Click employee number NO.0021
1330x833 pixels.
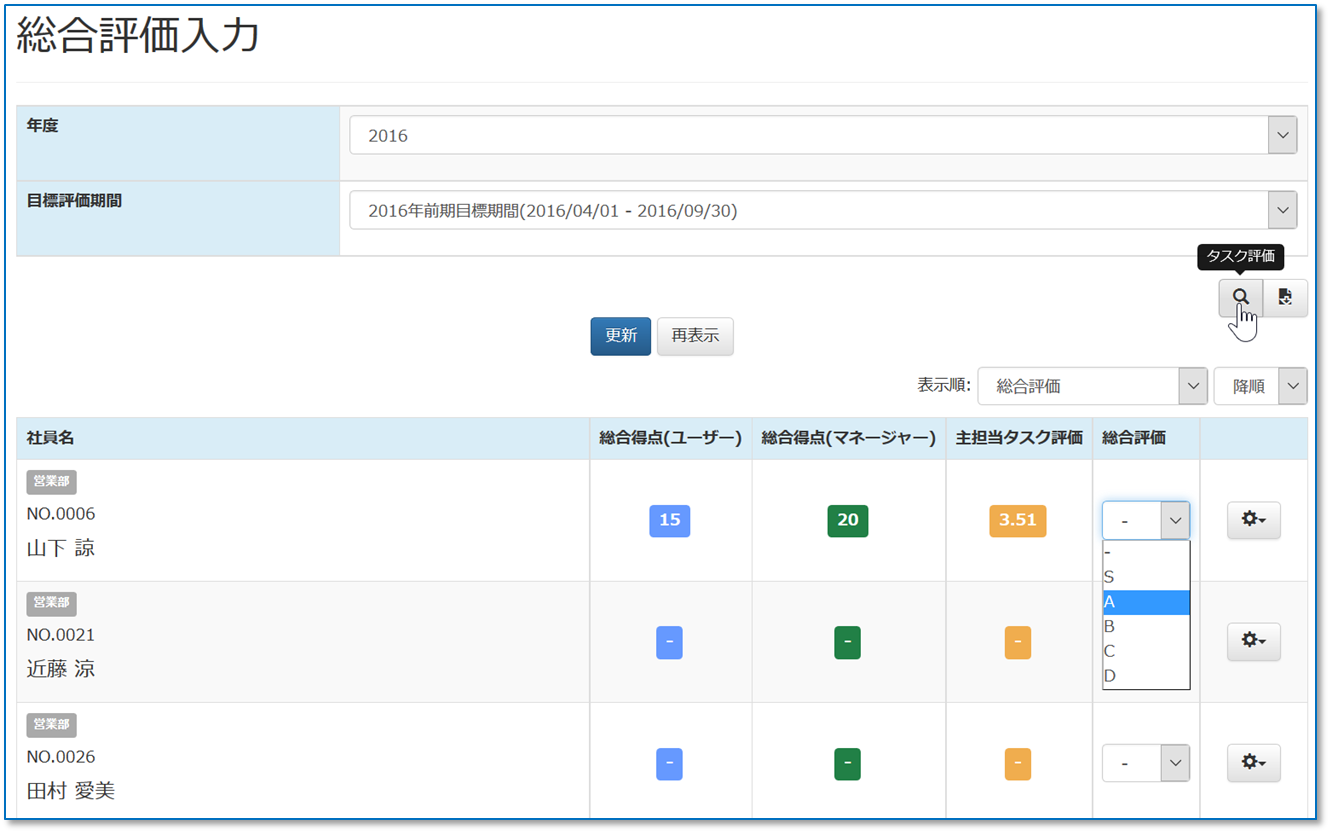coord(61,635)
